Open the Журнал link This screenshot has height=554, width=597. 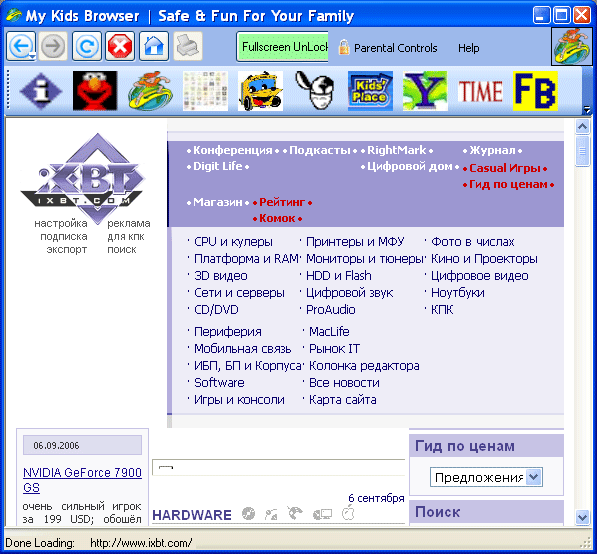click(x=492, y=150)
